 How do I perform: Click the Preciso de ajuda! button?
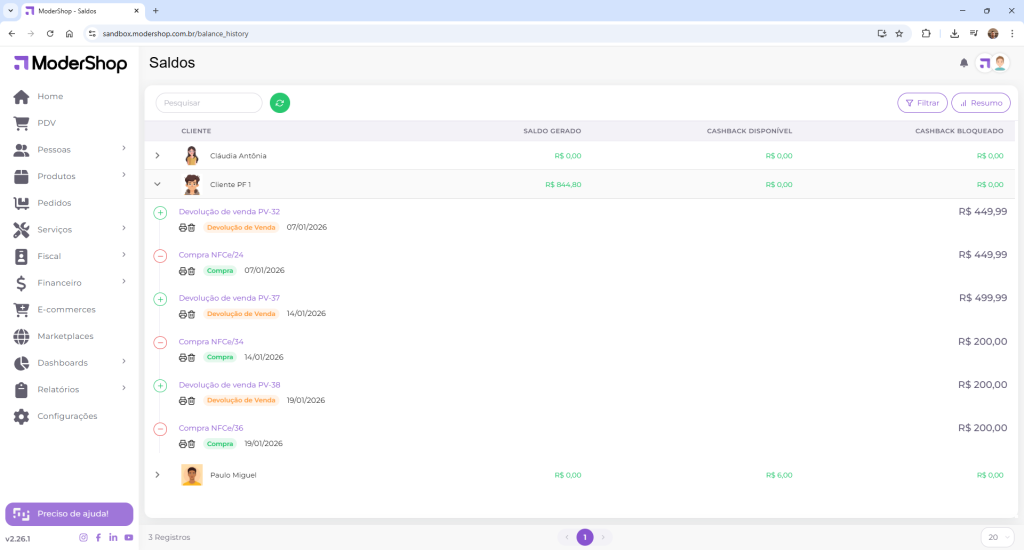point(69,514)
